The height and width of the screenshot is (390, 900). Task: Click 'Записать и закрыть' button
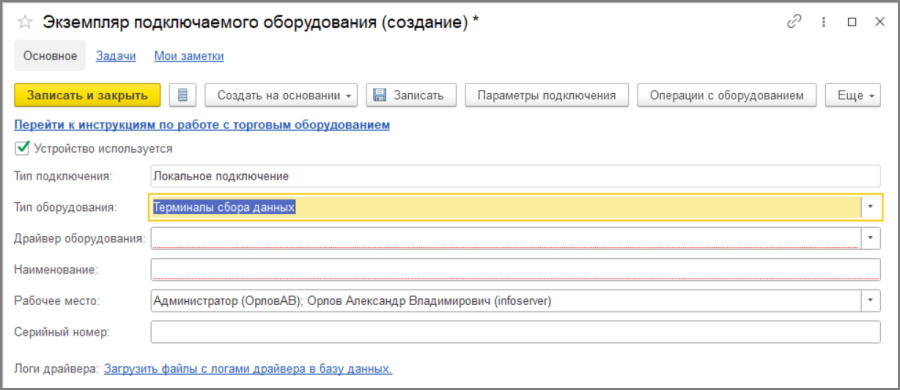pyautogui.click(x=87, y=95)
